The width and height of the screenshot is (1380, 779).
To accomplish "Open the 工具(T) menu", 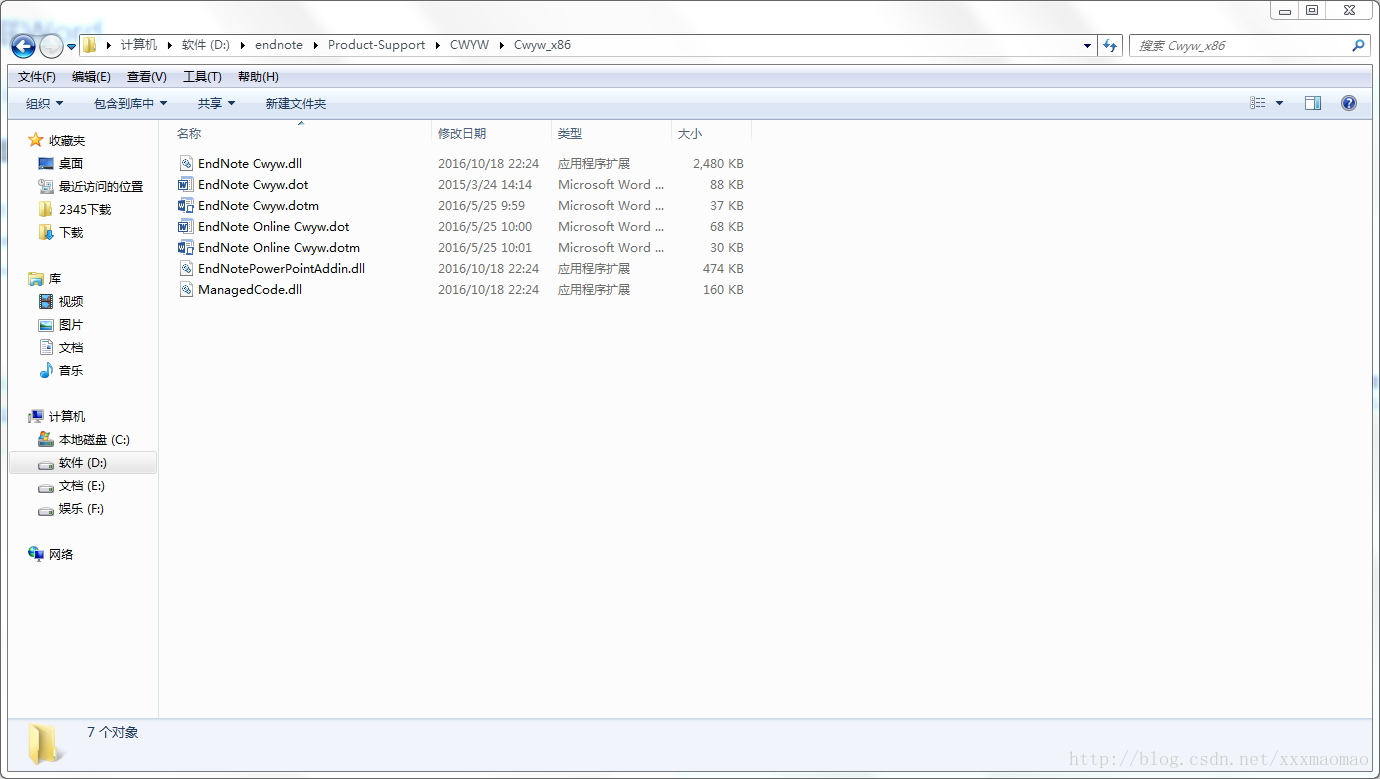I will 202,77.
